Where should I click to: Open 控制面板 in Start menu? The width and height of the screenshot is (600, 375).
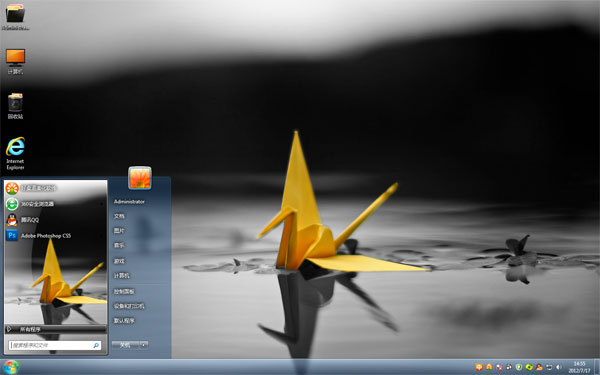tap(124, 292)
